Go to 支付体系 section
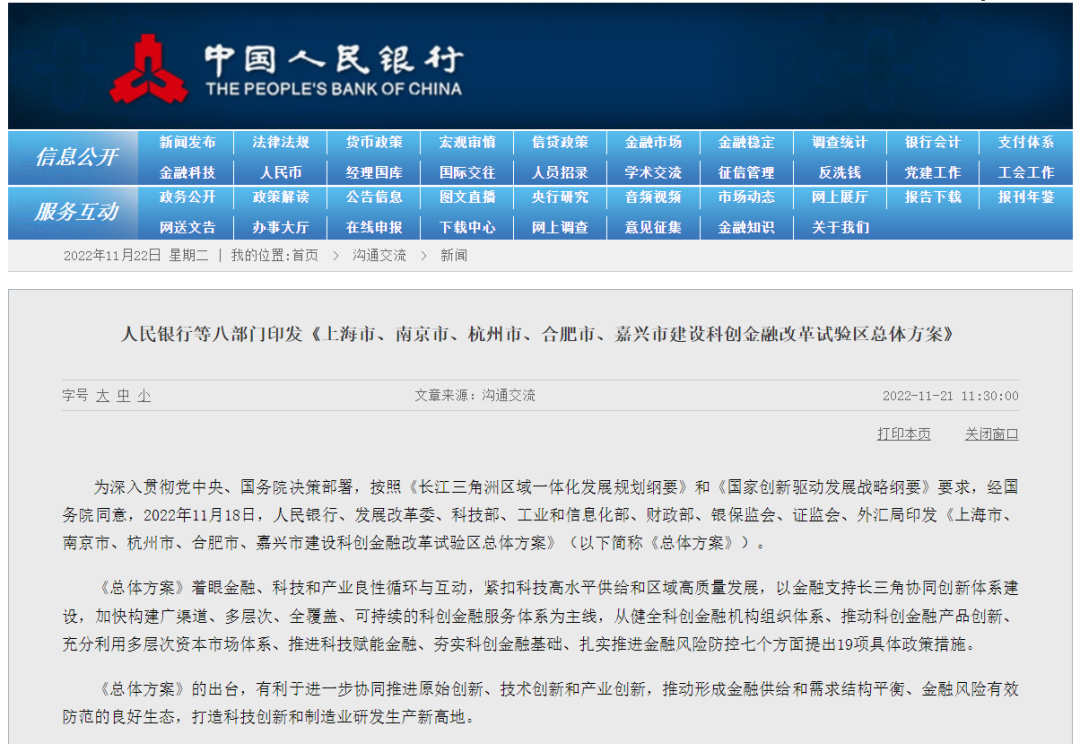This screenshot has height=744, width=1080. pos(1026,143)
